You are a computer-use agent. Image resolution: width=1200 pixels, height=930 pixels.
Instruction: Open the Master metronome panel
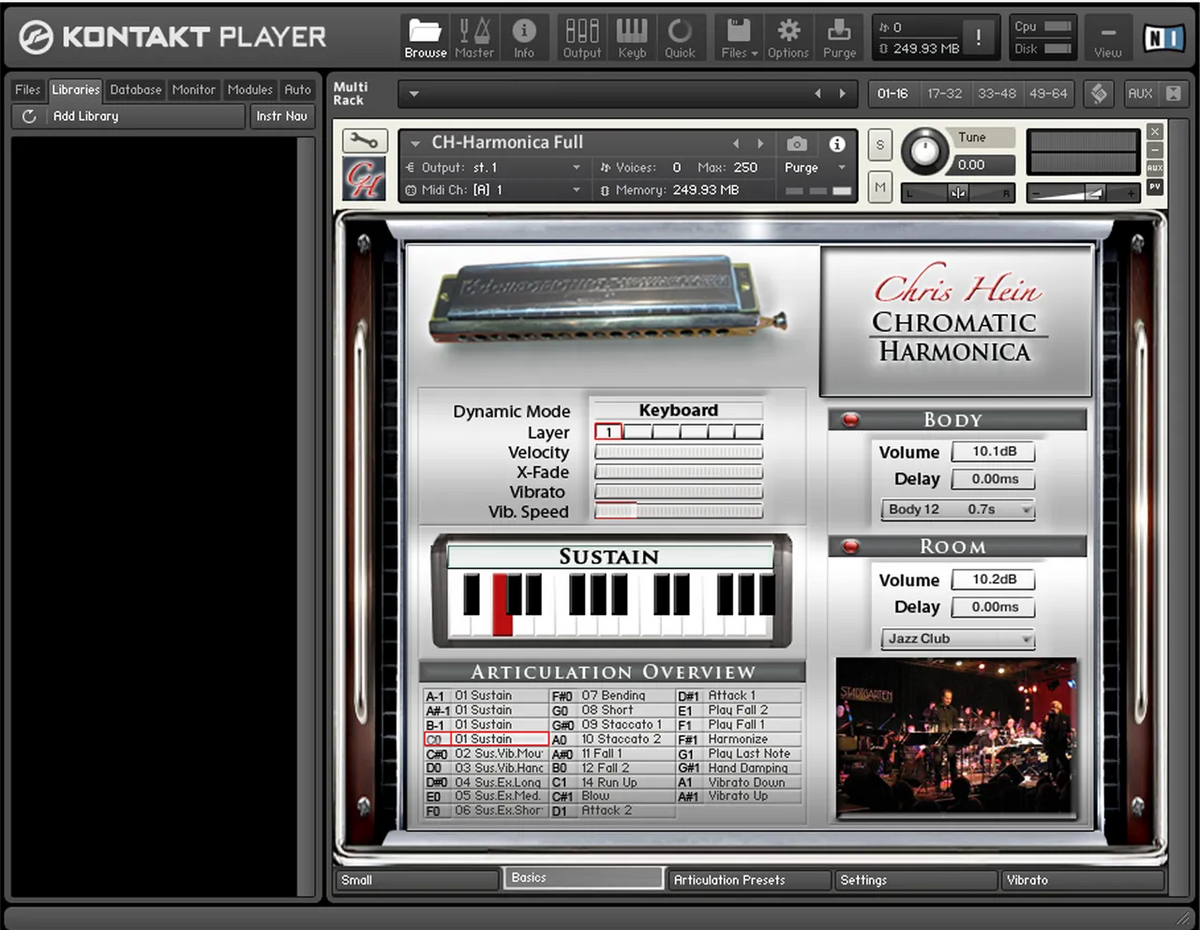pos(474,38)
